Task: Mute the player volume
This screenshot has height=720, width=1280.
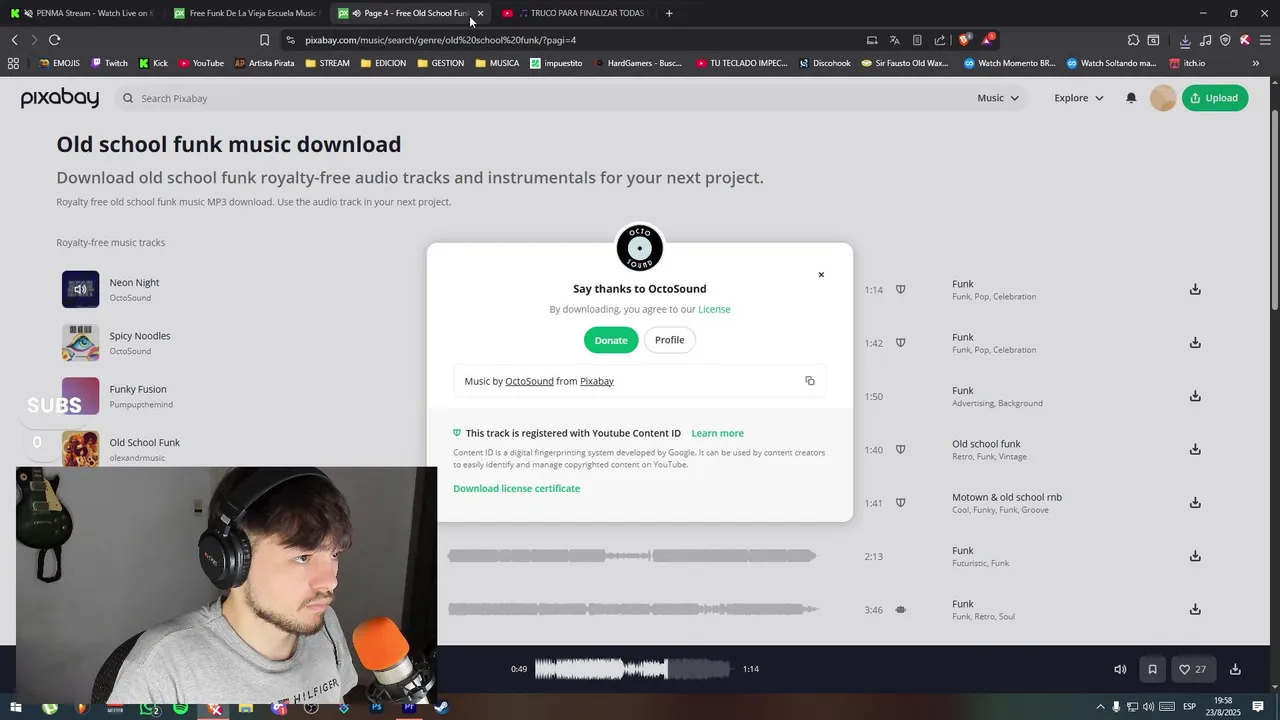Action: coord(1120,670)
